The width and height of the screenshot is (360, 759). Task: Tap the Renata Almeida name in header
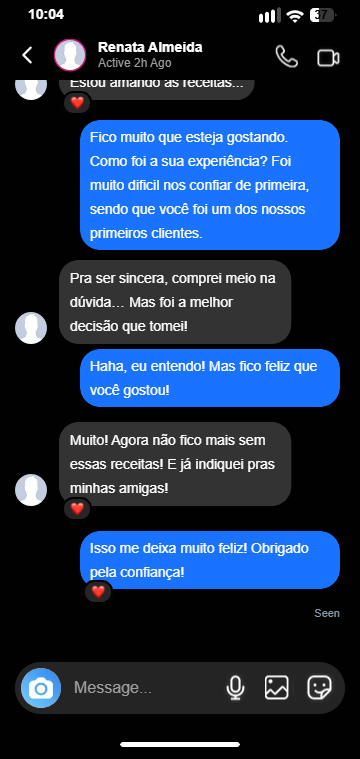(x=150, y=47)
